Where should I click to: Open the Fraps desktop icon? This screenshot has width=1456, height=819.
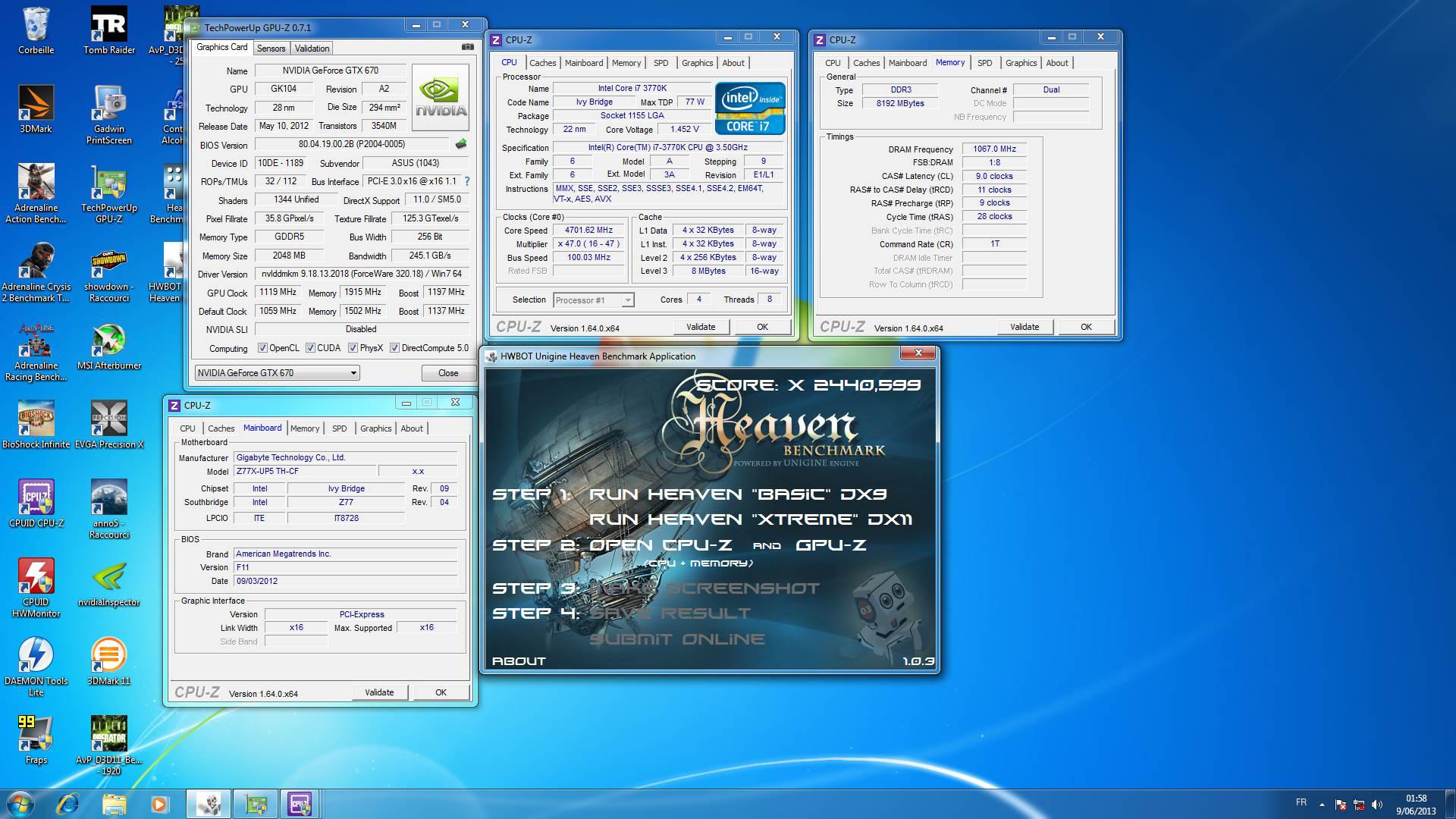(36, 740)
